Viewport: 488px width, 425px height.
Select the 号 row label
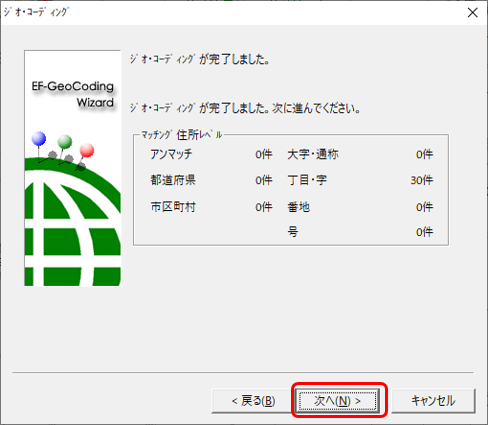(x=293, y=232)
